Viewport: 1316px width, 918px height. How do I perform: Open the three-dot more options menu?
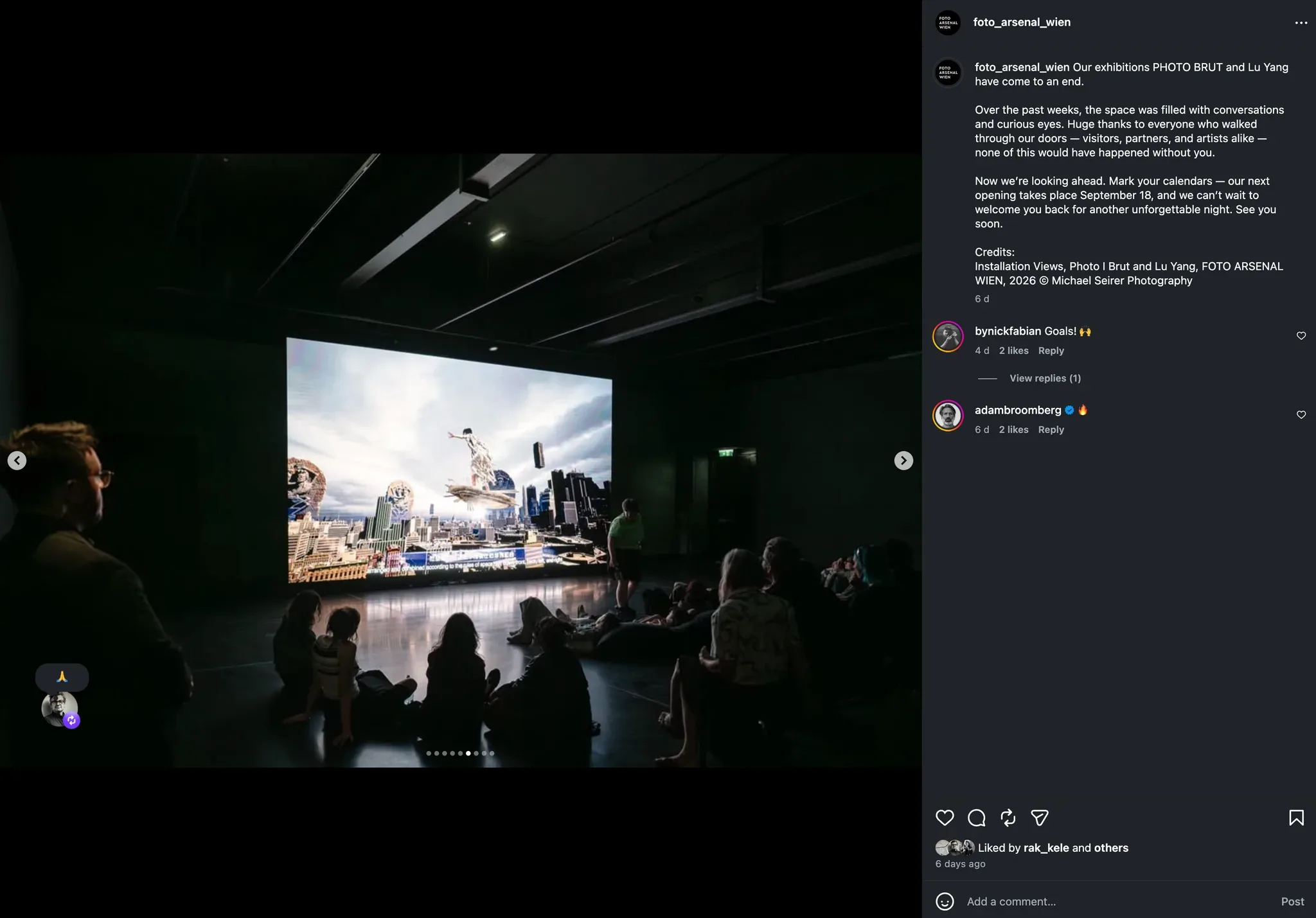click(1301, 22)
